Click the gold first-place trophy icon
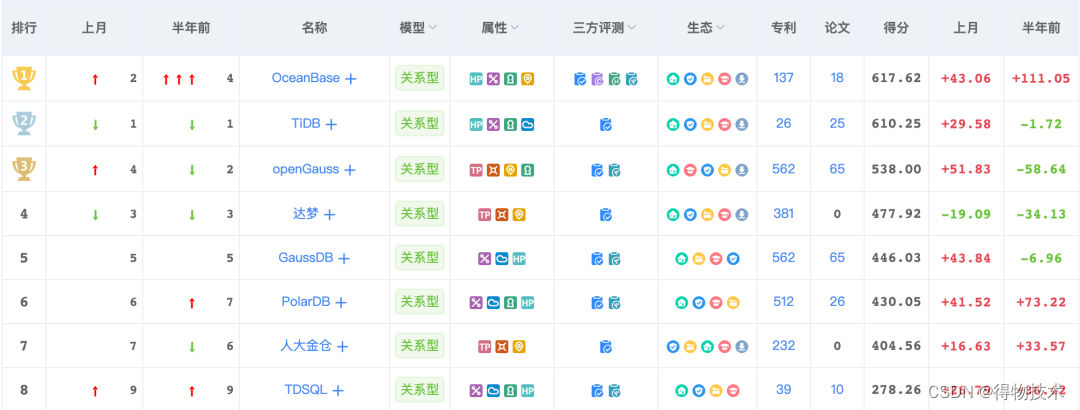 pyautogui.click(x=24, y=78)
